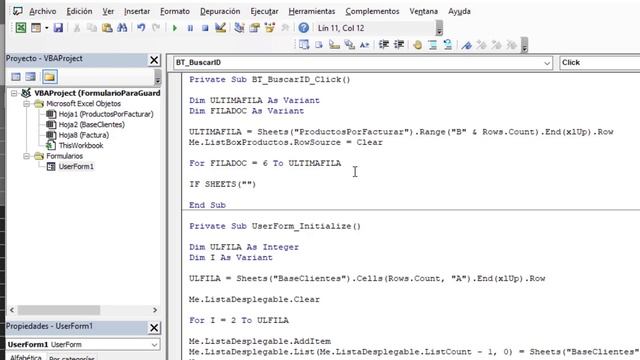
Task: Open Properties Window icon
Action: [255, 28]
